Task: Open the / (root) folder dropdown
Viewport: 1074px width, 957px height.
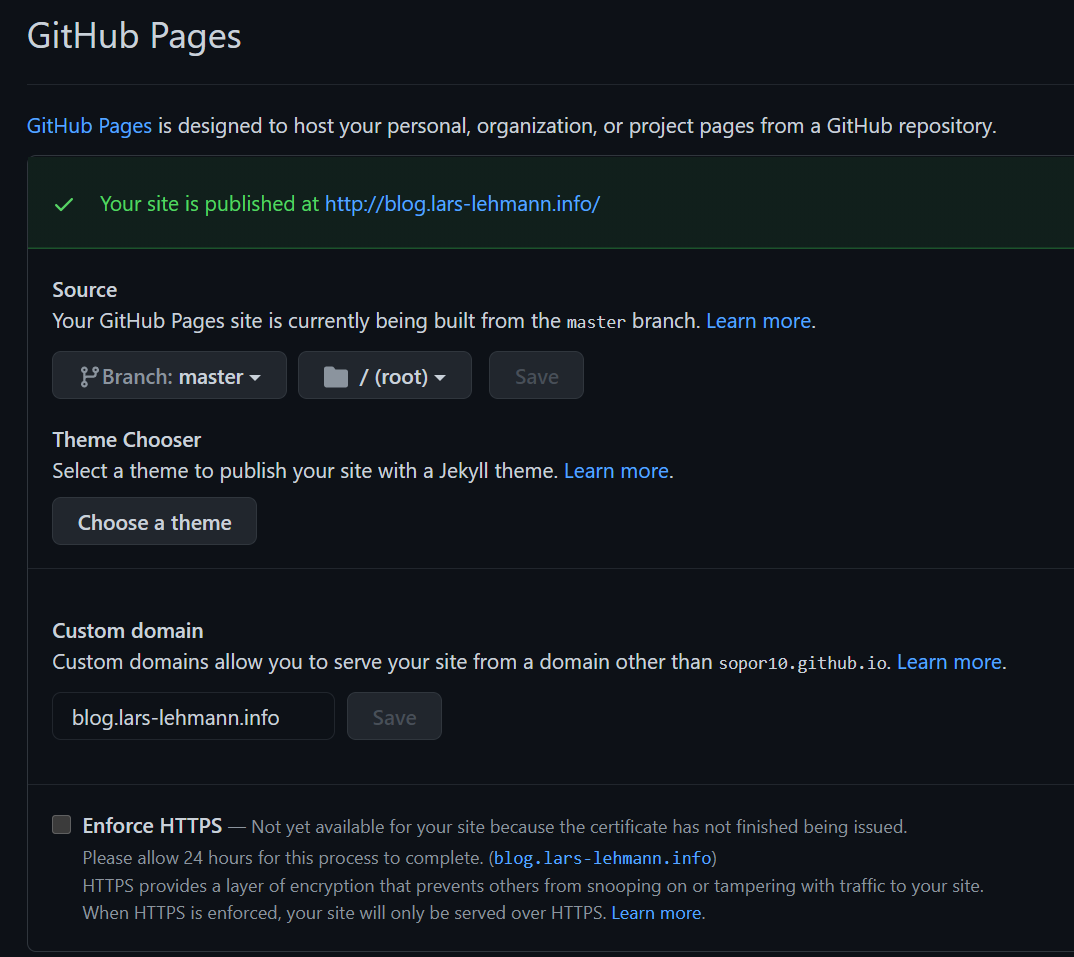Action: (x=384, y=375)
